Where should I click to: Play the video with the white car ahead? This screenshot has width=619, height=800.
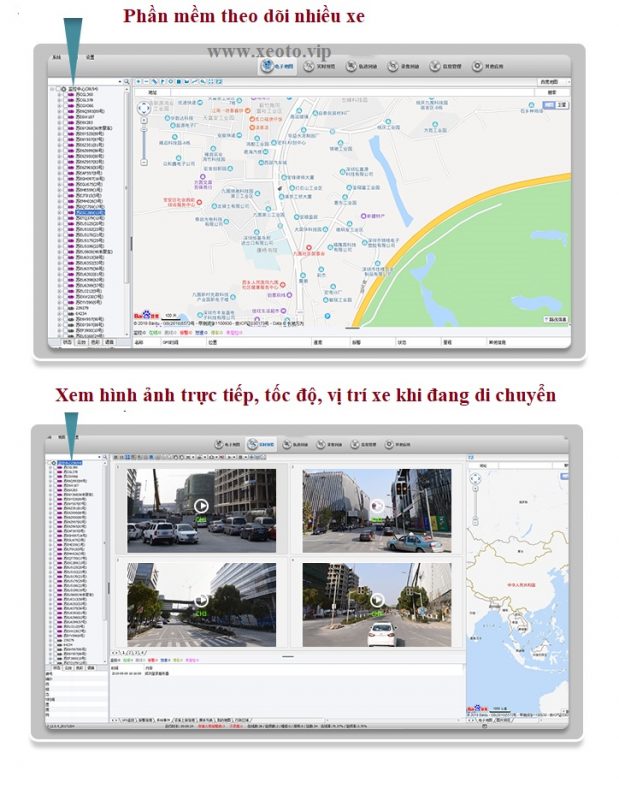coord(377,600)
